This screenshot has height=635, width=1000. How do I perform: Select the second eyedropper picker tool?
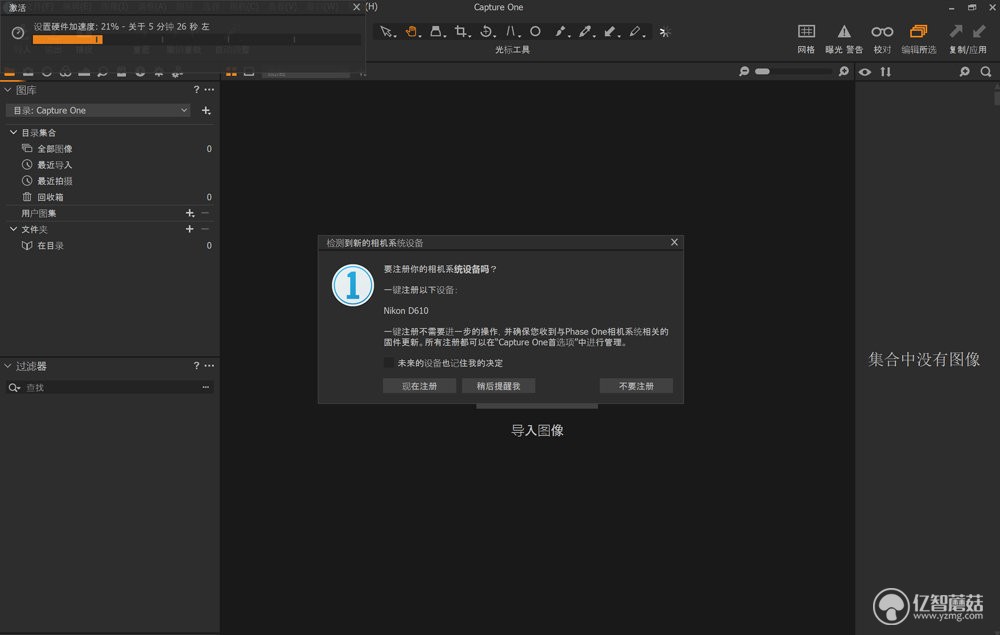coord(585,31)
